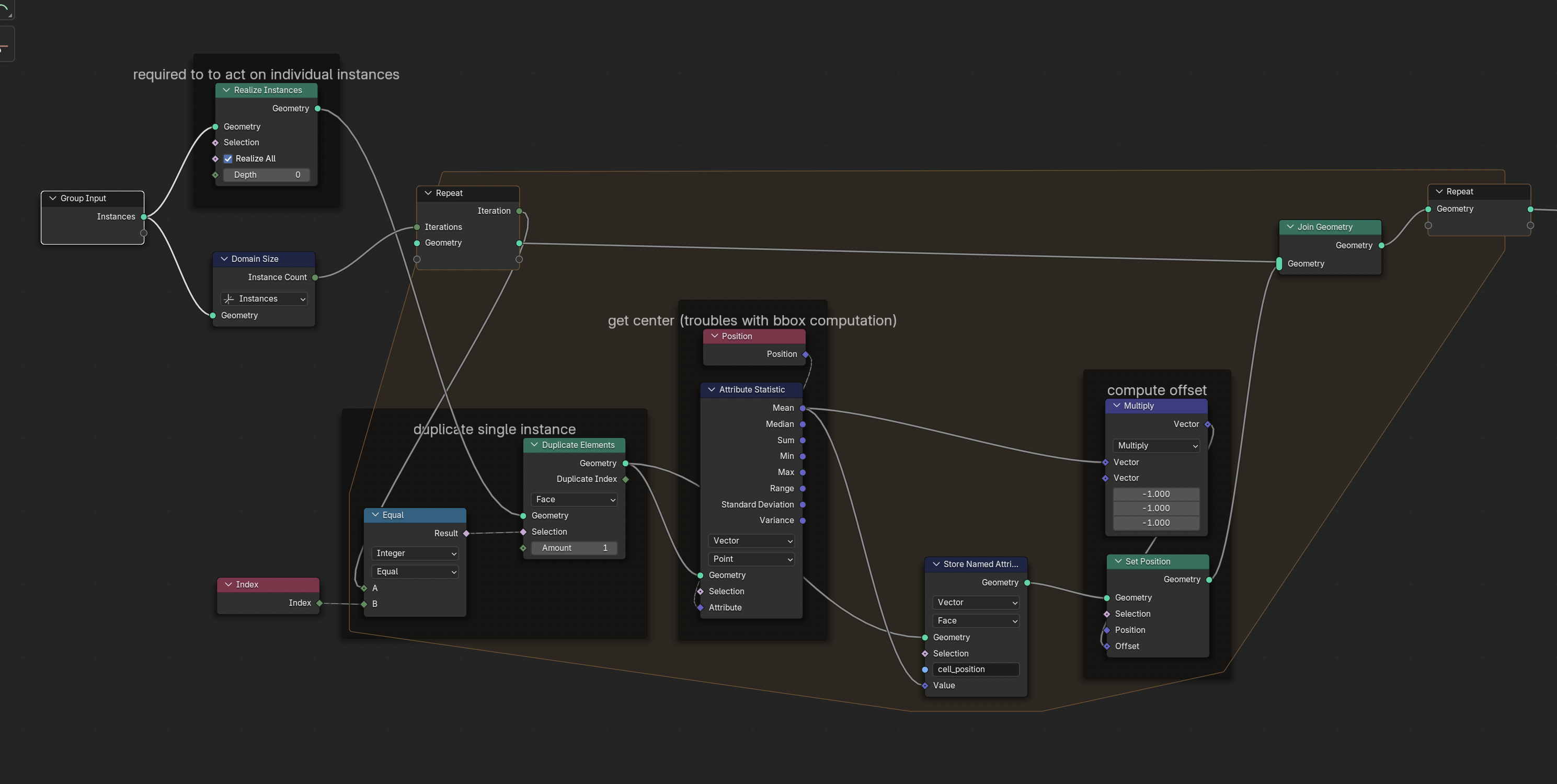Click the first -1.000 vector component field
The width and height of the screenshot is (1557, 784).
1157,494
